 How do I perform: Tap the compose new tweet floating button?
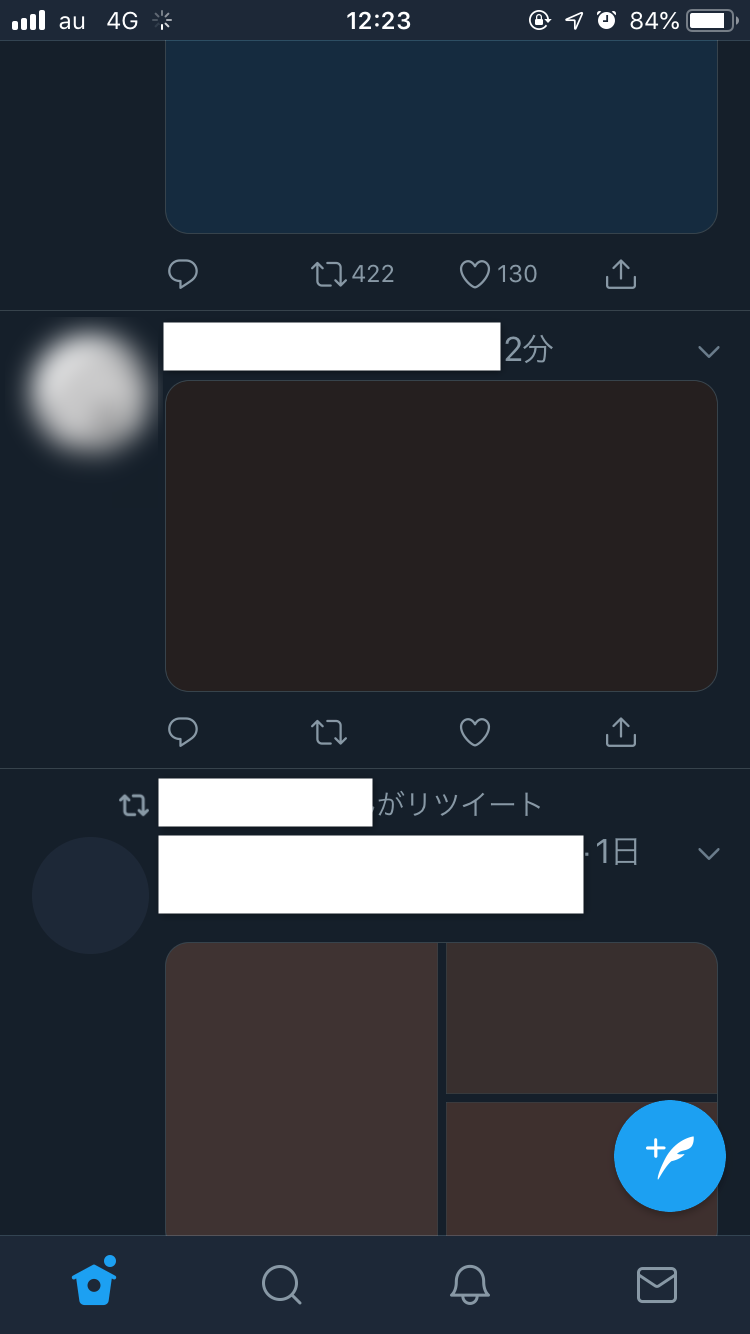[x=670, y=1156]
